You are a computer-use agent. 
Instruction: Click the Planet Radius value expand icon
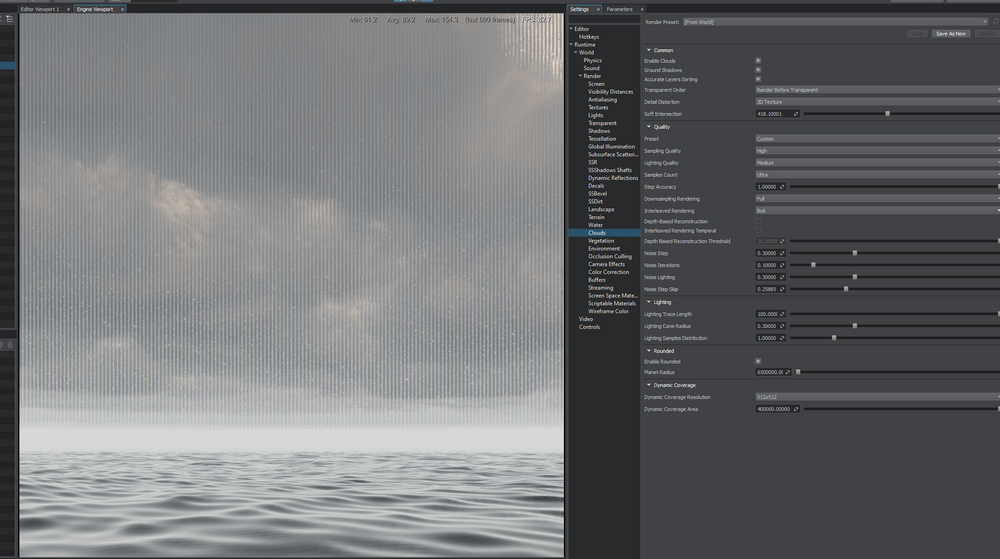point(788,372)
